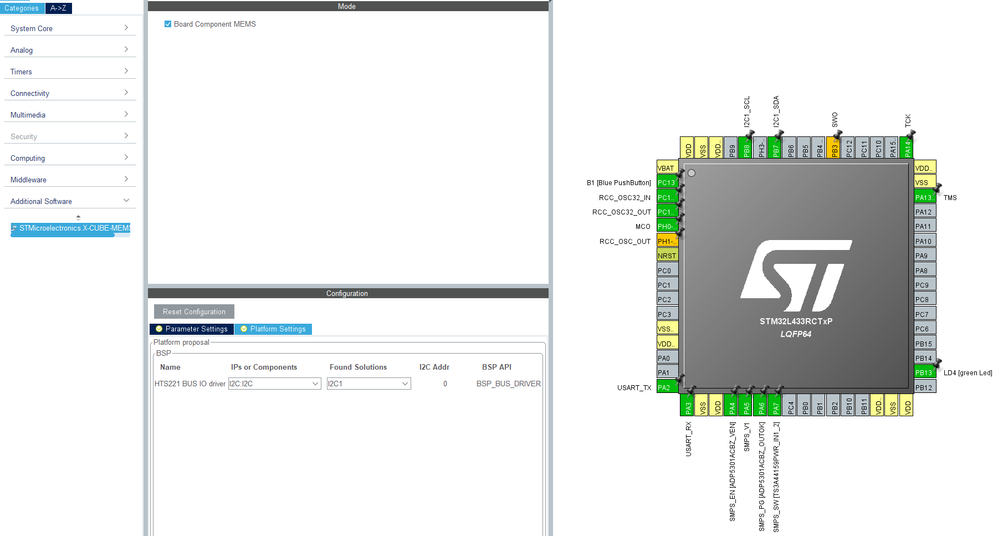Select the unassigned PA1 pin

pyautogui.click(x=668, y=373)
